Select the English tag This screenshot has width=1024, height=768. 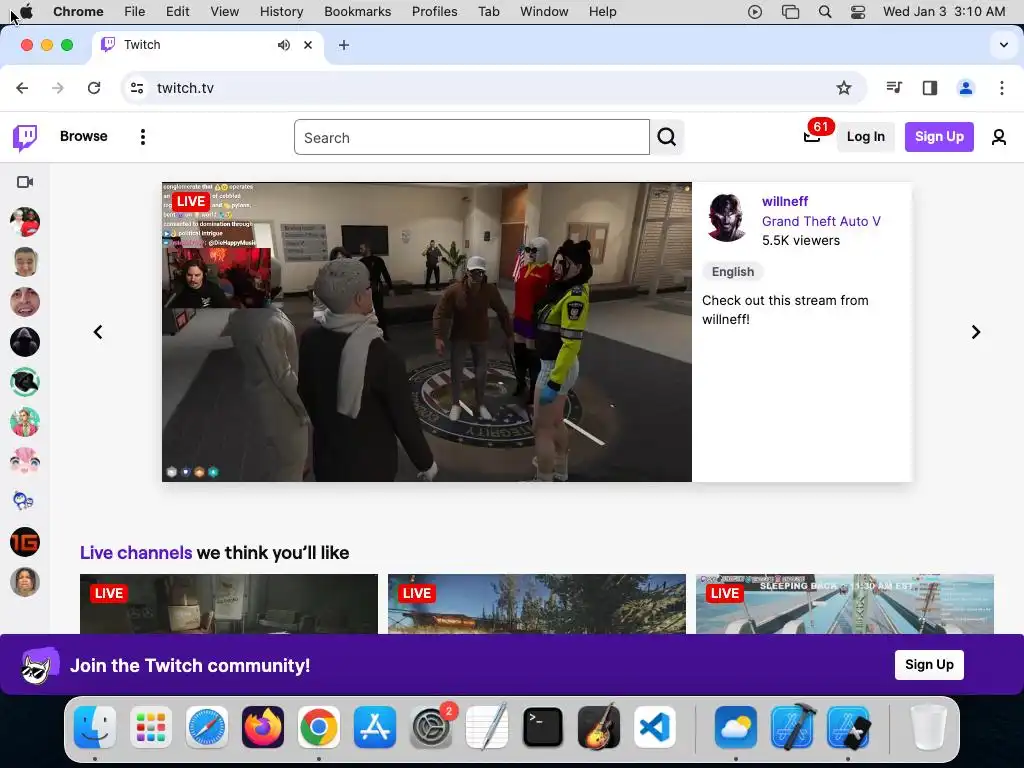[733, 272]
